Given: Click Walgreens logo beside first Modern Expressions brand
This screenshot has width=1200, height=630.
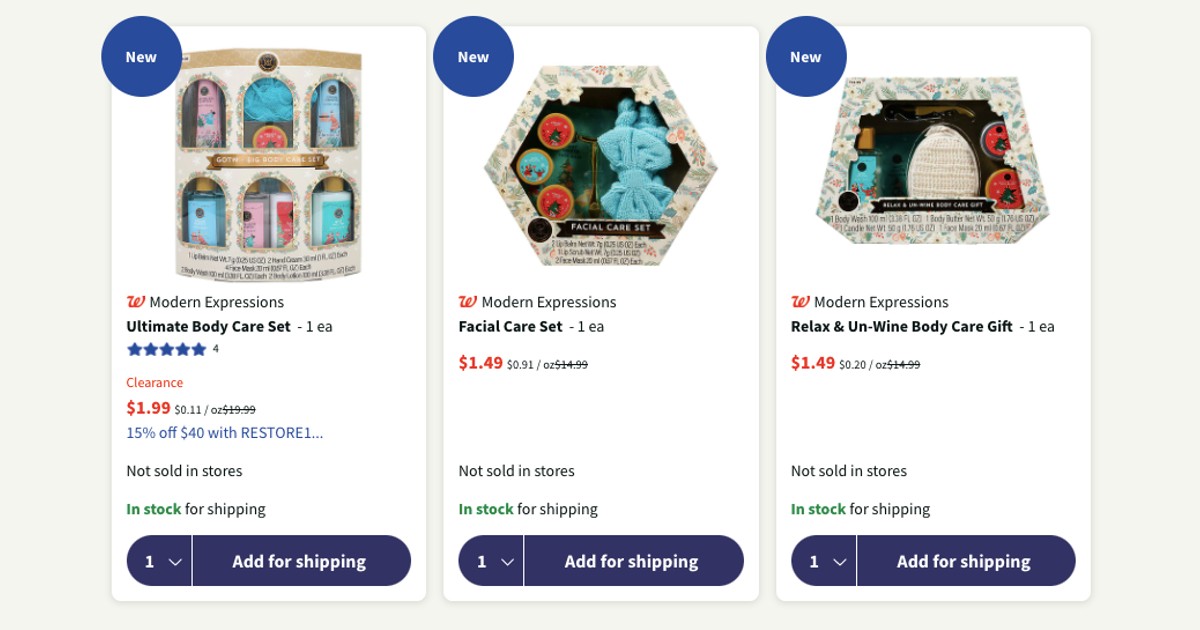Looking at the screenshot, I should point(135,302).
